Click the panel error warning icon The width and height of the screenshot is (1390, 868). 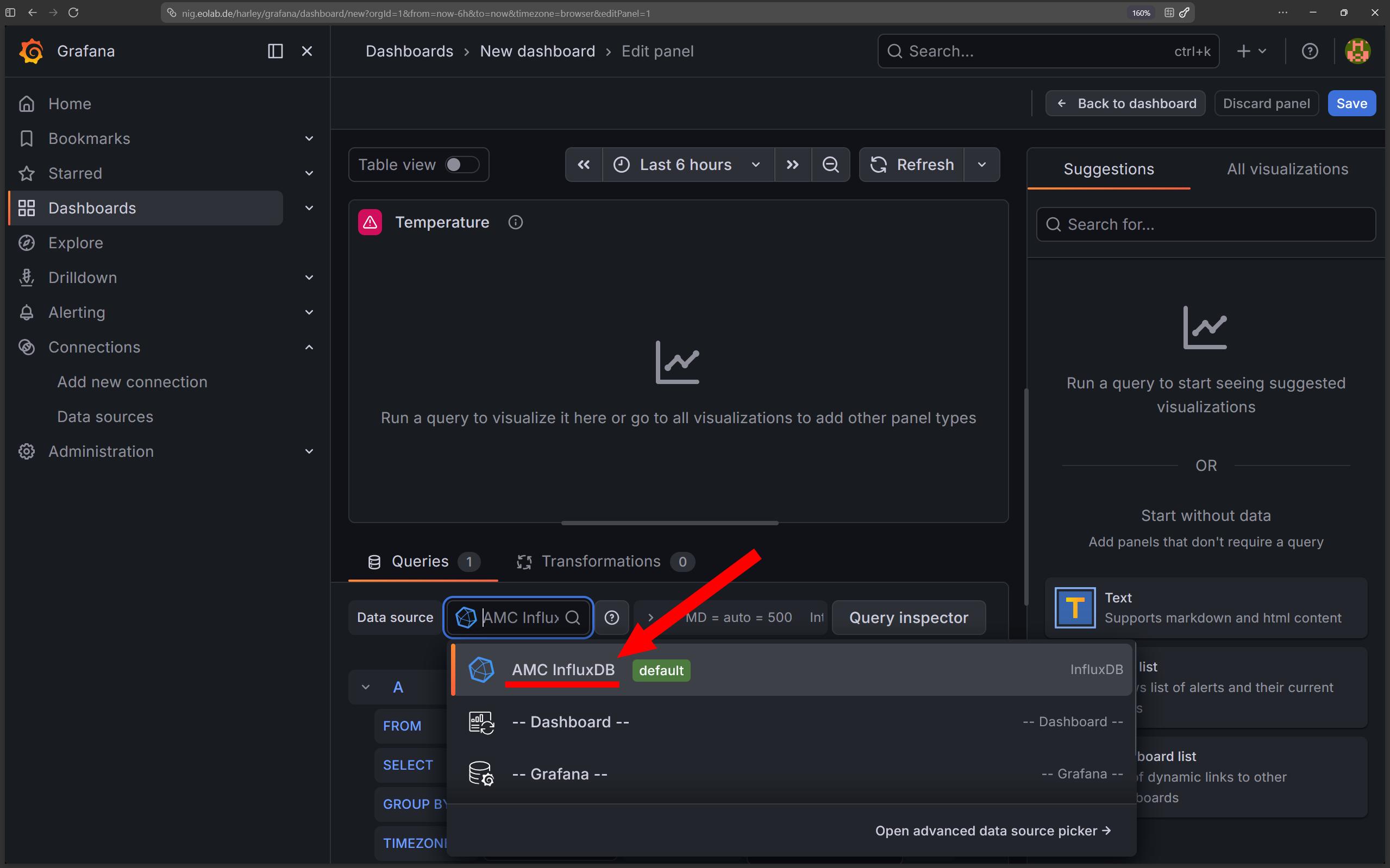point(370,222)
